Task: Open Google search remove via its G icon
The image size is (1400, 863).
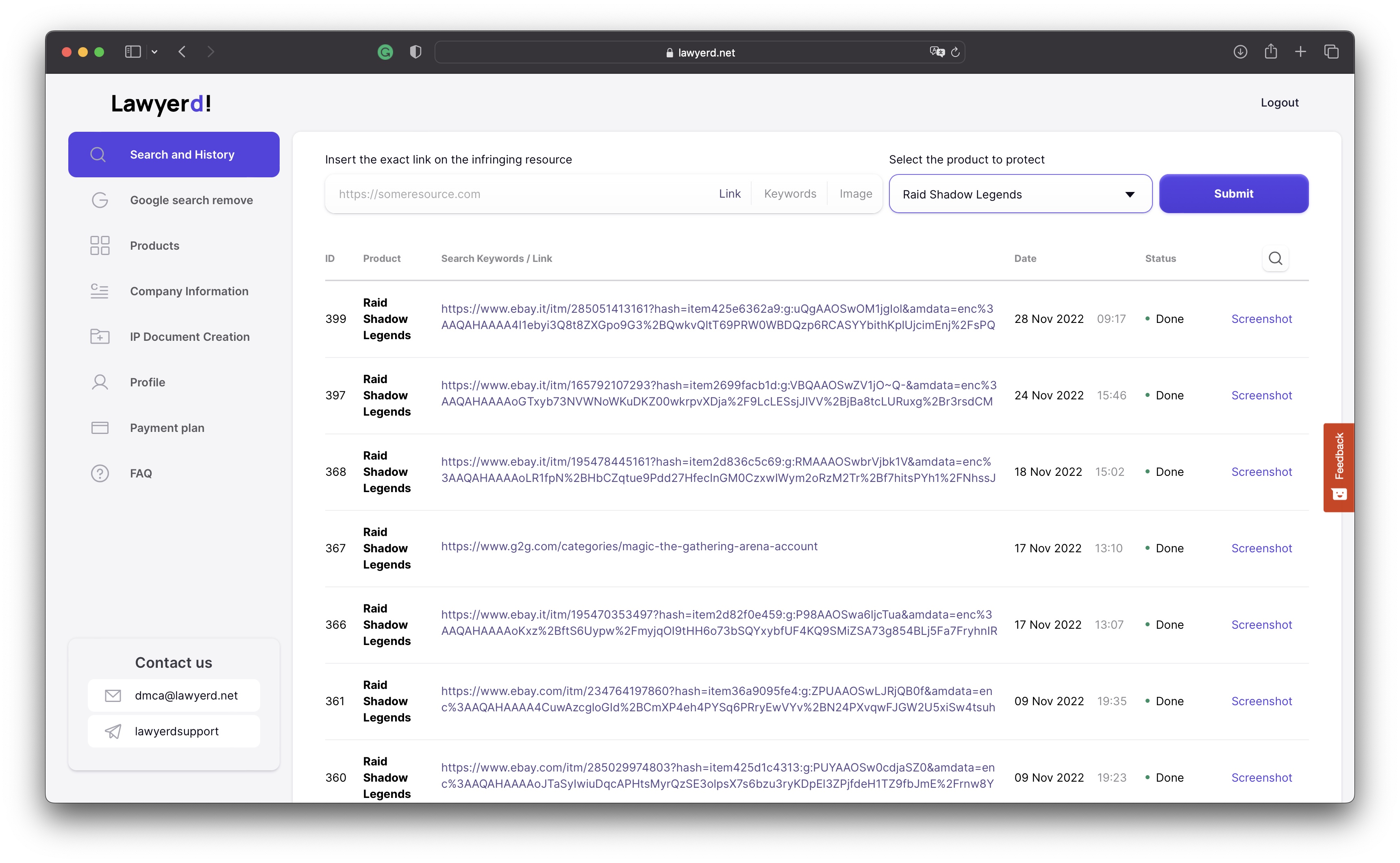Action: 100,200
